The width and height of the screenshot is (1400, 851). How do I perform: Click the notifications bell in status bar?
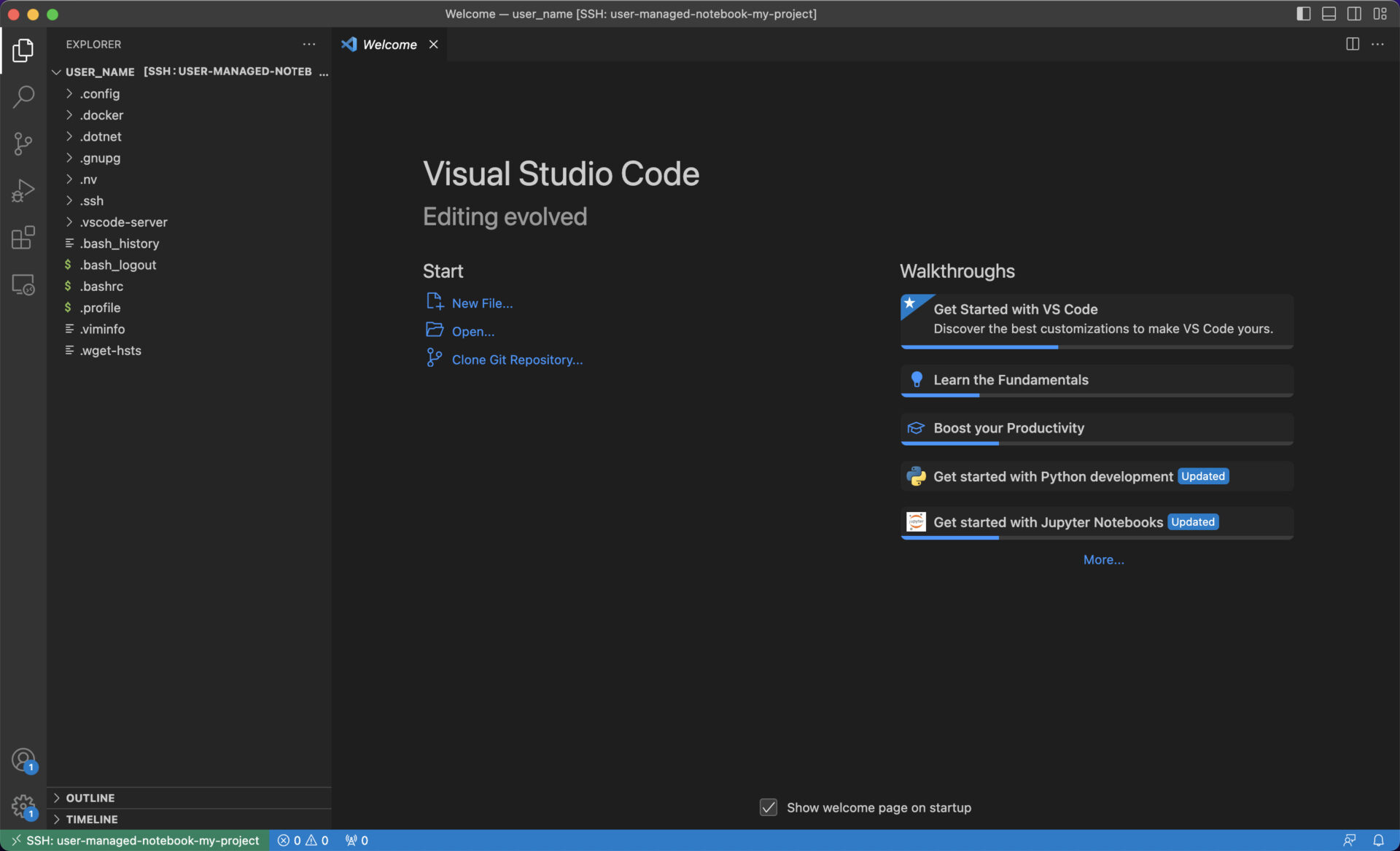pyautogui.click(x=1378, y=840)
